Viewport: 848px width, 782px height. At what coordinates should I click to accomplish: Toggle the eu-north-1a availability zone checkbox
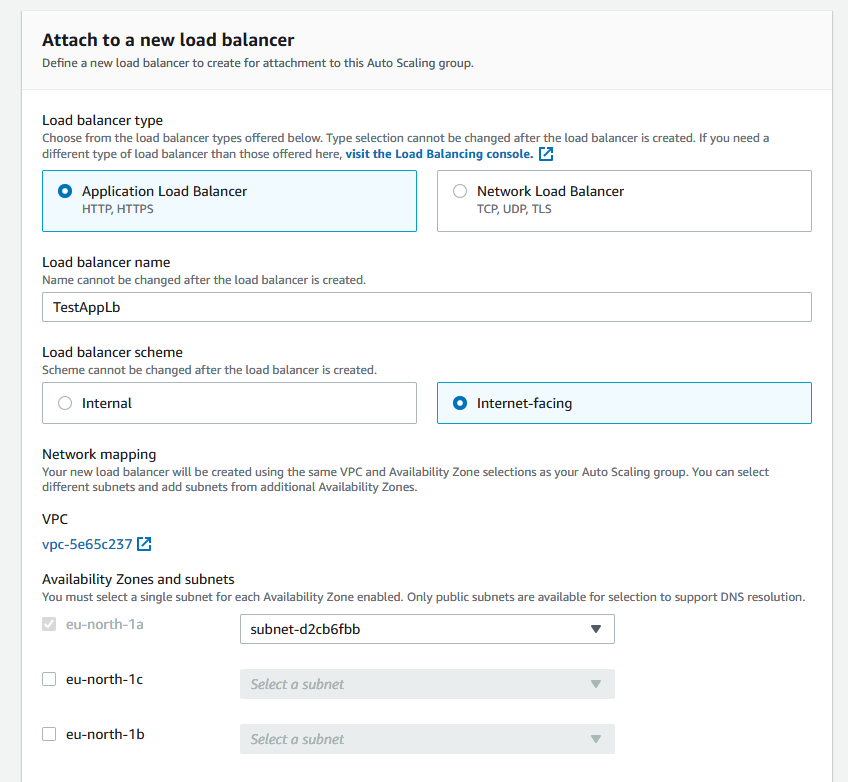49,624
